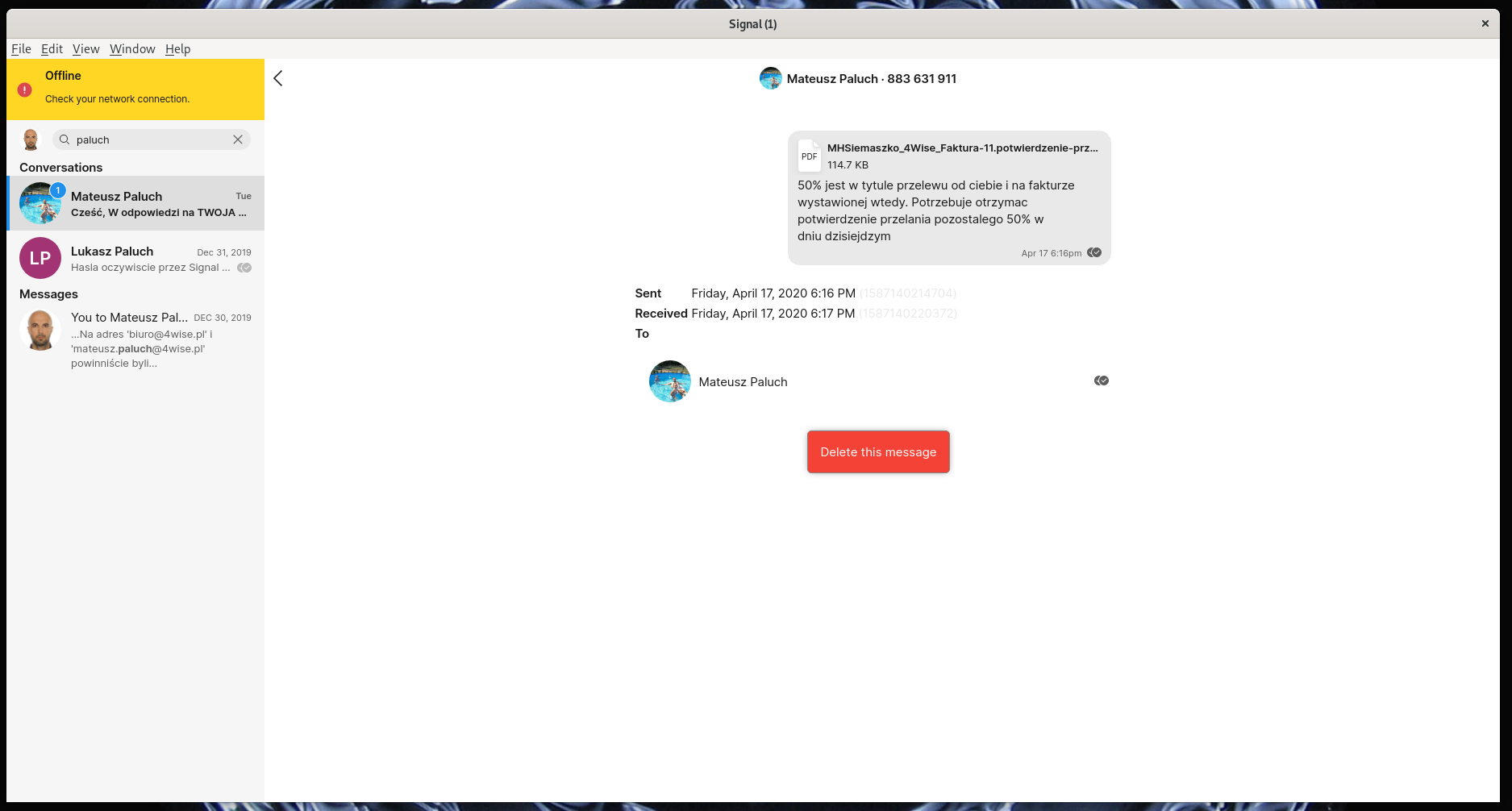The height and width of the screenshot is (811, 1512).
Task: Click read receipt icon in message bubble
Action: [x=1094, y=252]
